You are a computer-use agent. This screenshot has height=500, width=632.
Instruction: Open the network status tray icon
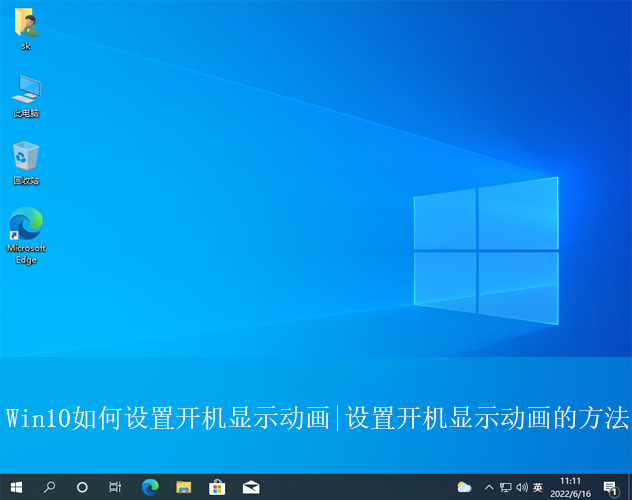[x=505, y=487]
